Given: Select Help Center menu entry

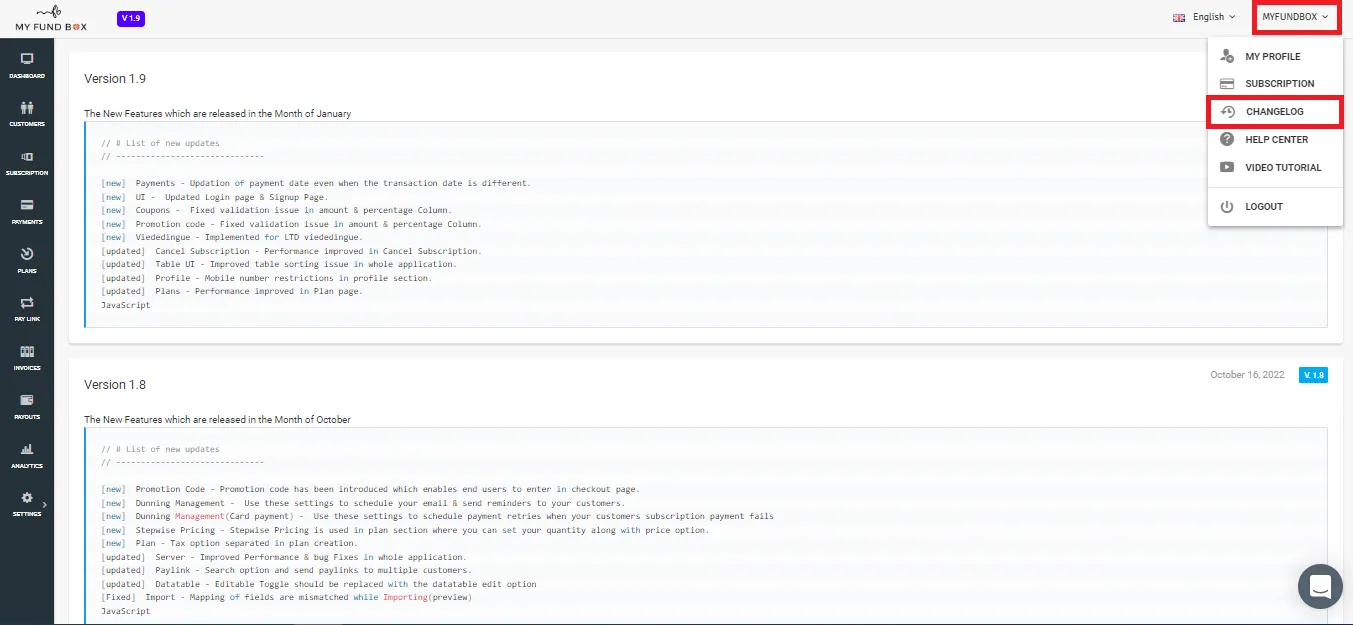Looking at the screenshot, I should coord(1275,140).
